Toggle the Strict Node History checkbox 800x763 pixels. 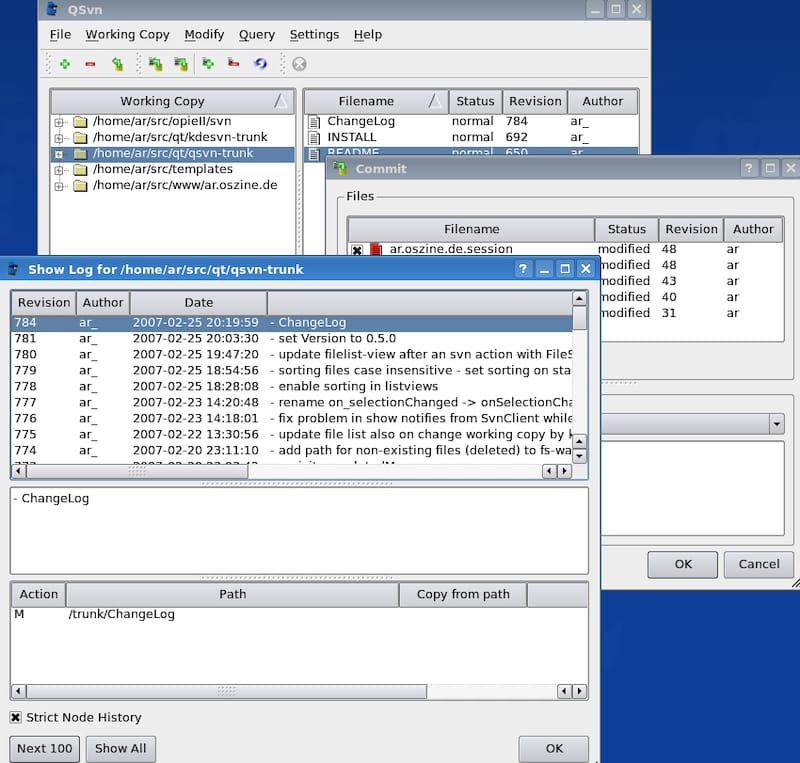pos(15,717)
